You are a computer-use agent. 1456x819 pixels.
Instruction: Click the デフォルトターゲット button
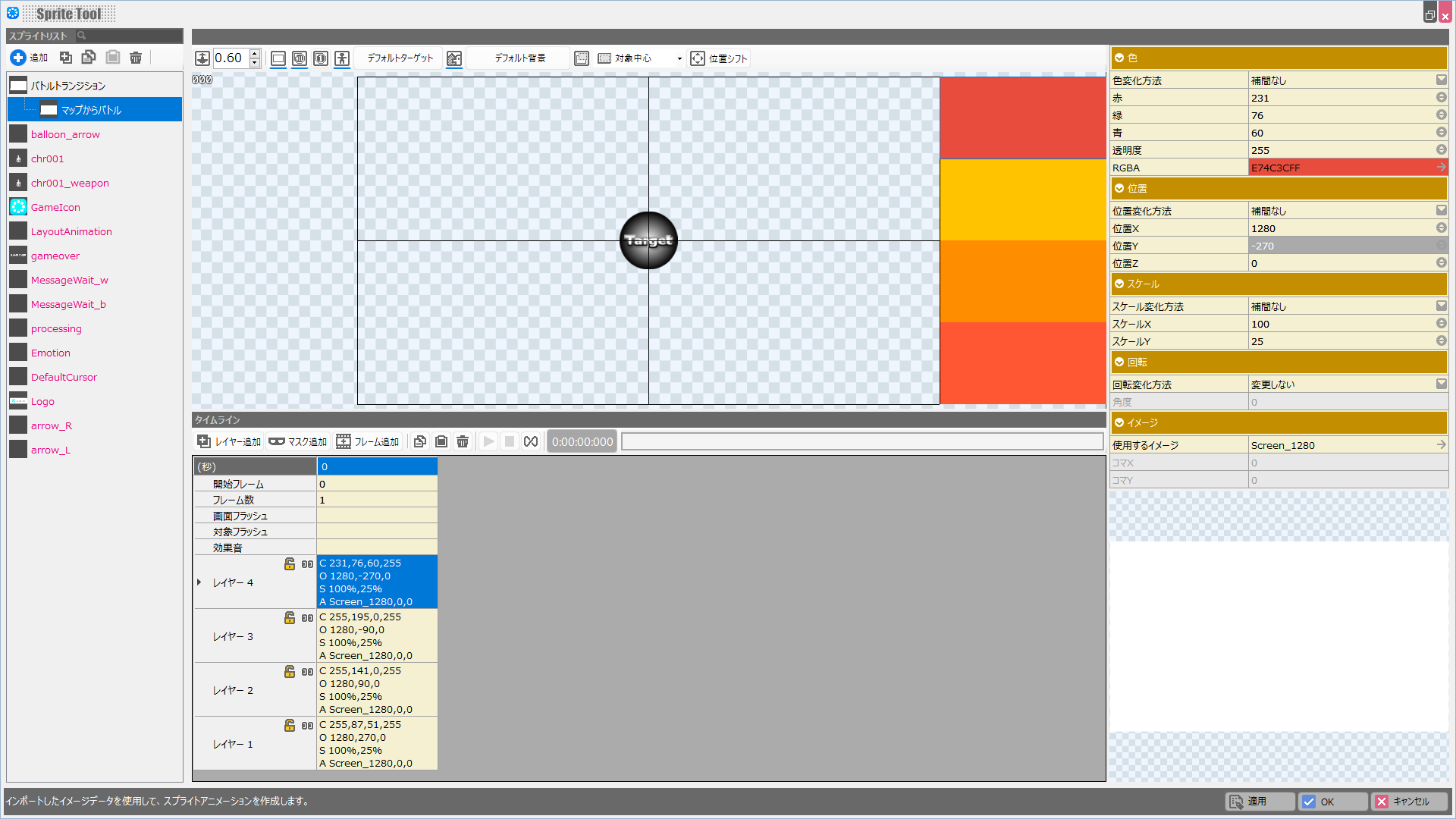click(x=400, y=58)
